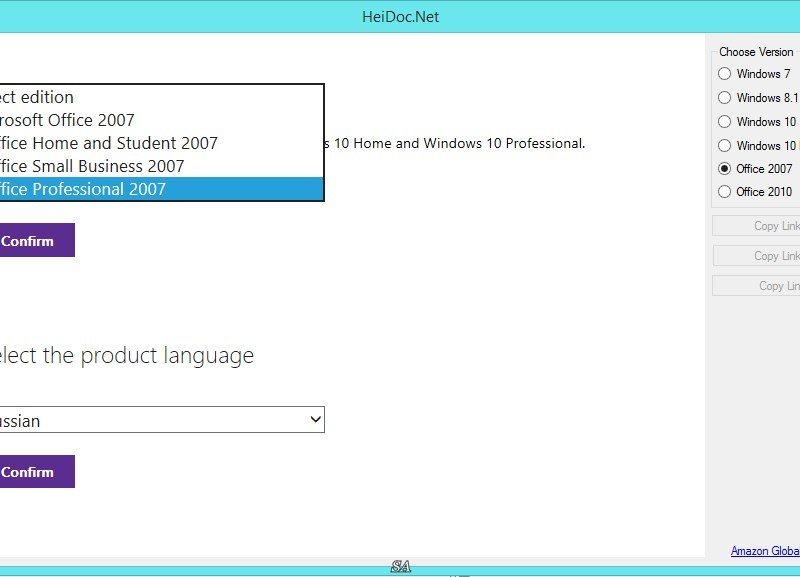Click the Confirm button under edition list
The image size is (800, 577).
click(37, 240)
